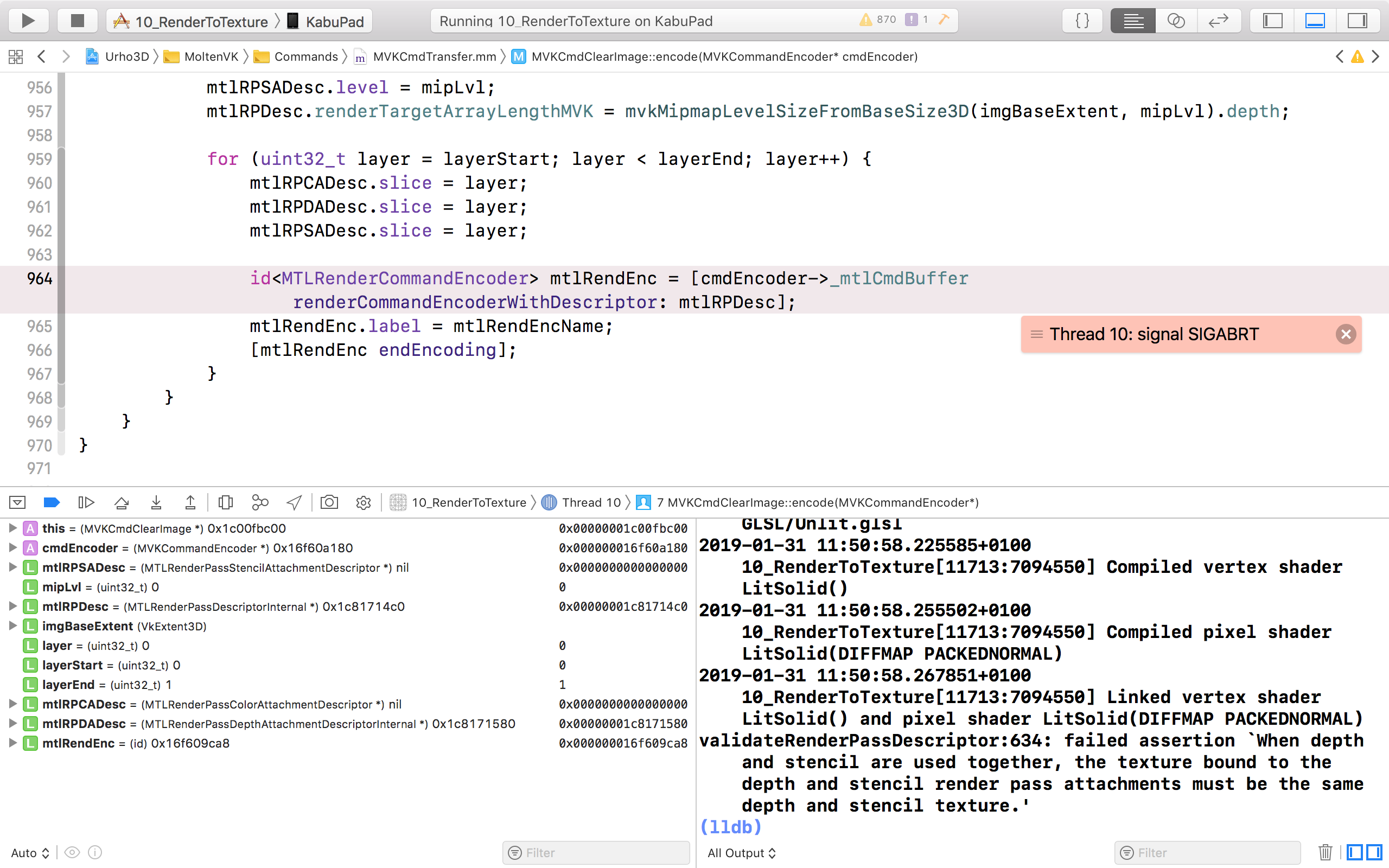Toggle the auto variable display mode
Screen dimensions: 1389x868
(26, 852)
